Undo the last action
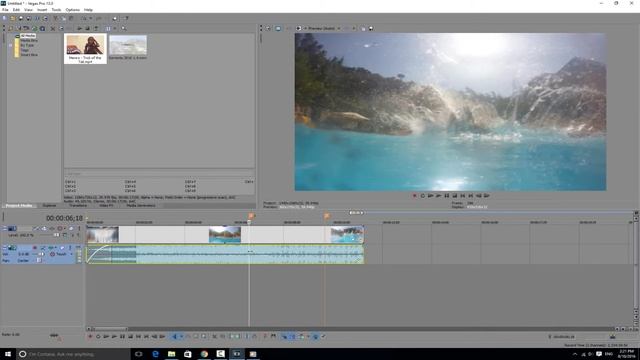 (x=84, y=18)
